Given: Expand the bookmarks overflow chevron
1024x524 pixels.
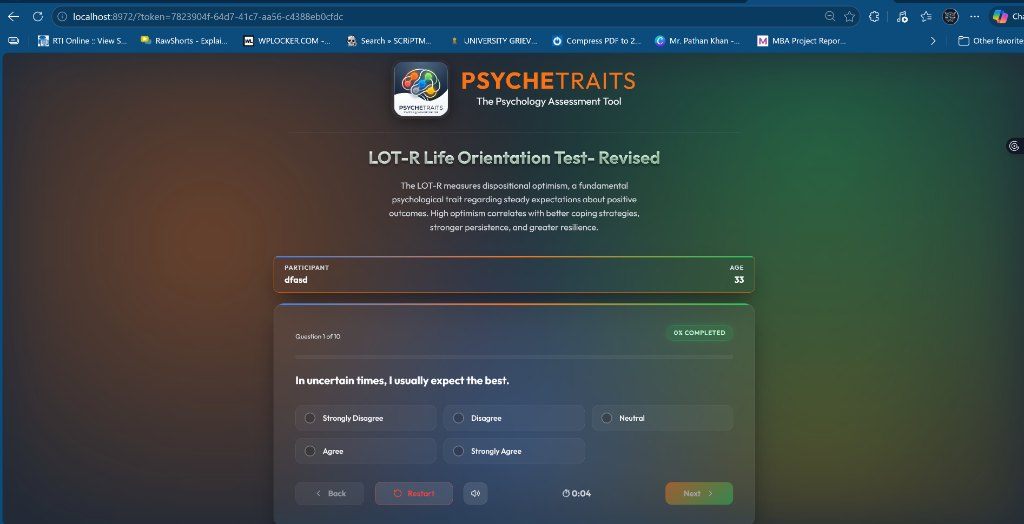Looking at the screenshot, I should pos(933,41).
